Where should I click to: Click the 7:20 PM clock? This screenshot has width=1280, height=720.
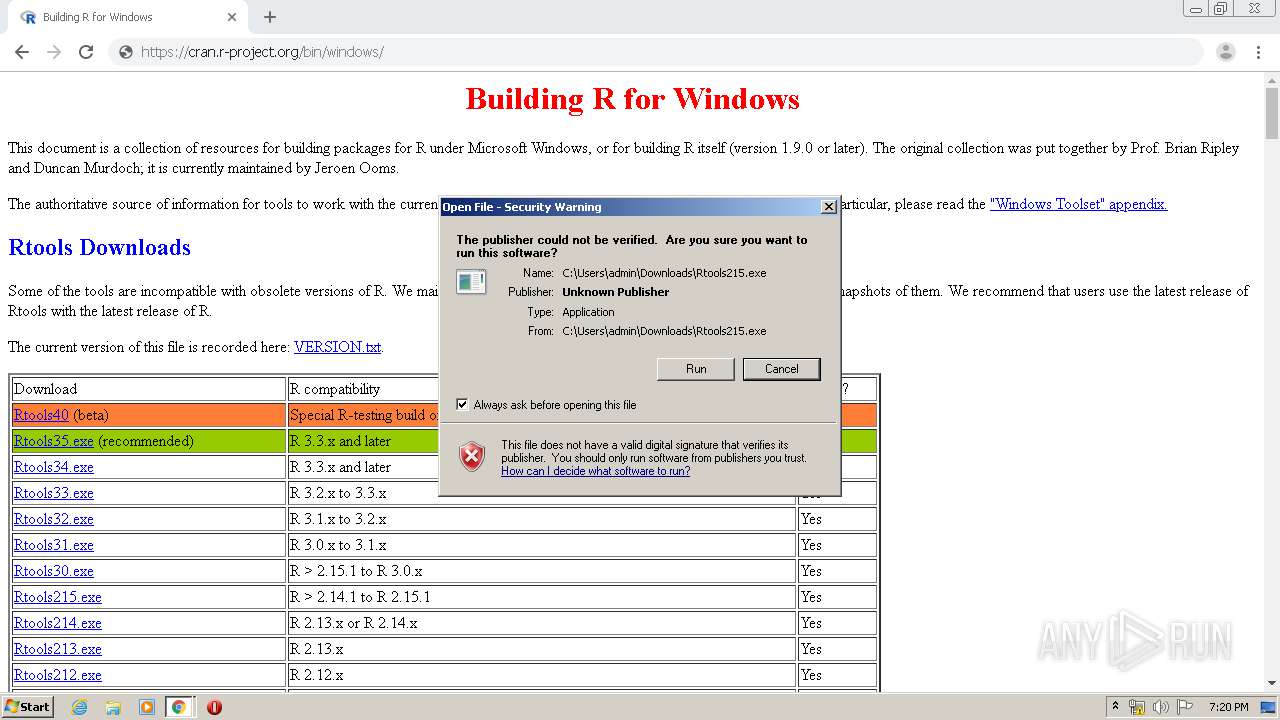[x=1229, y=707]
